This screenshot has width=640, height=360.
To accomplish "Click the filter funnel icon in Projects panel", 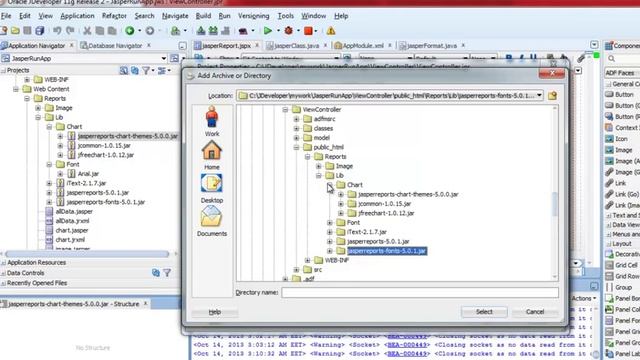I will [146, 71].
